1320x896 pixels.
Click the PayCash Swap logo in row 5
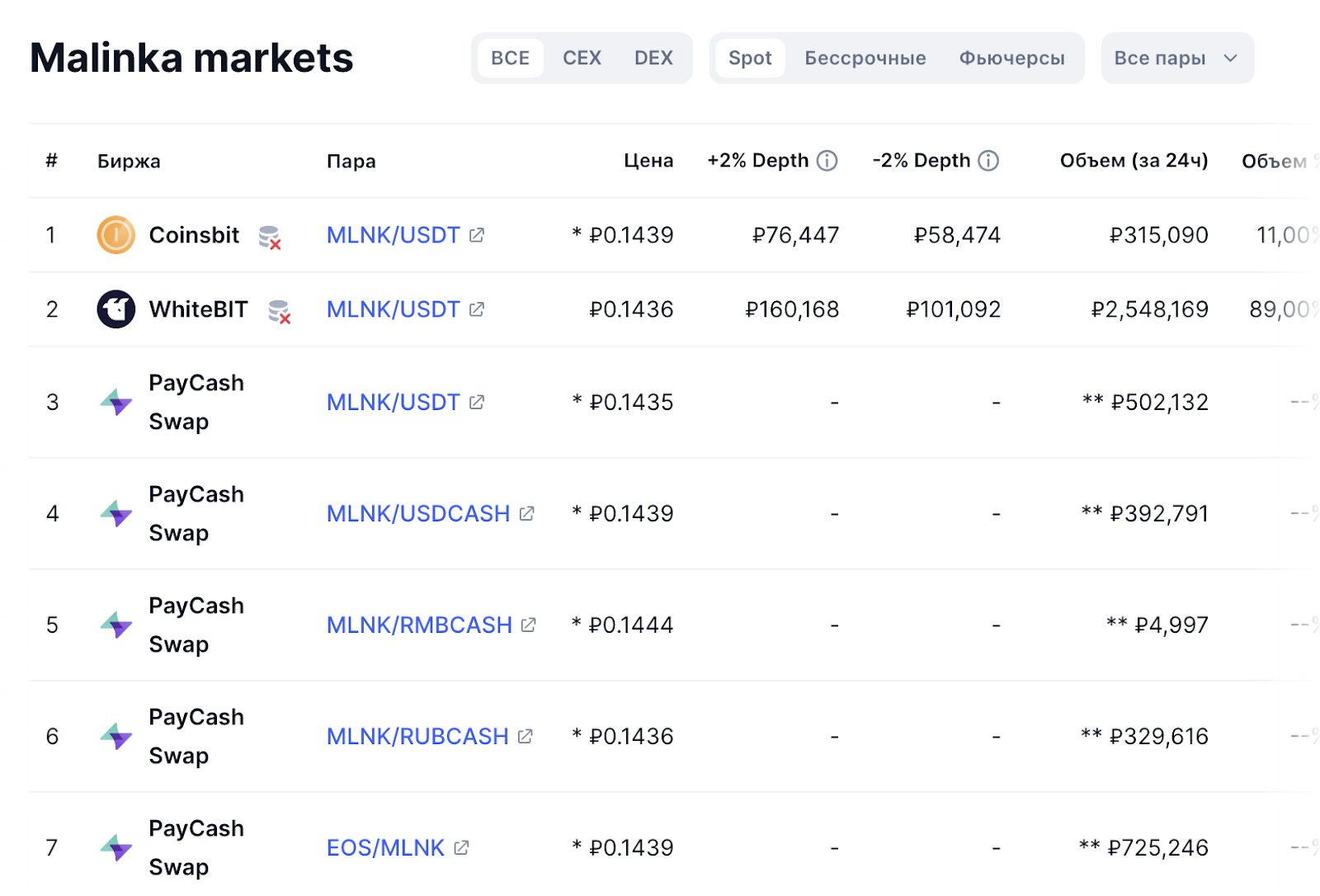[x=116, y=625]
